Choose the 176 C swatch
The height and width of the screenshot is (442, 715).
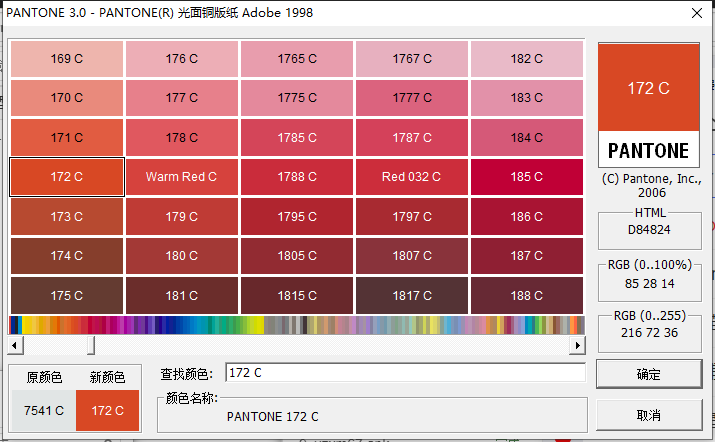pyautogui.click(x=181, y=59)
